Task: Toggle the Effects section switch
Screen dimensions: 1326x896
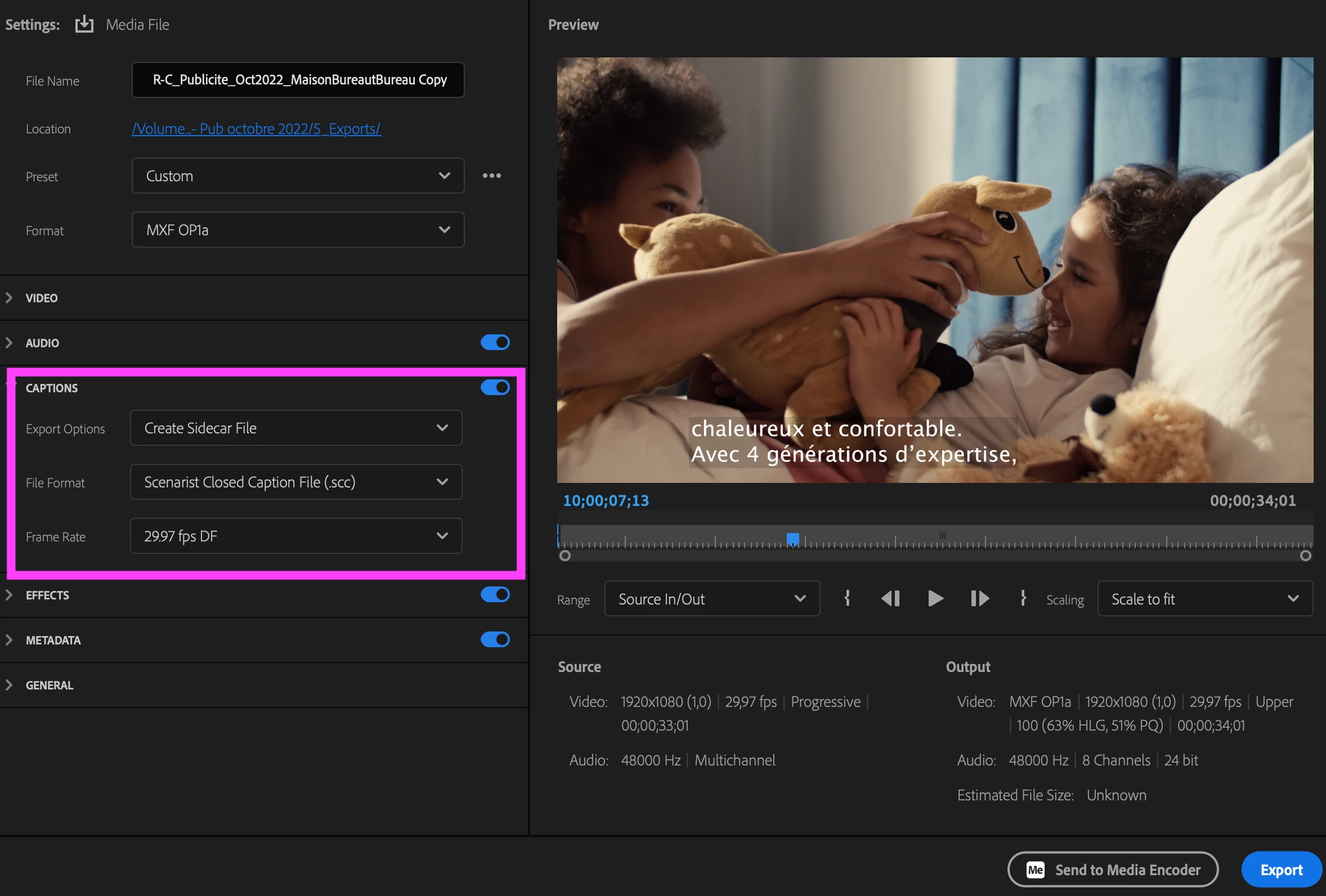Action: tap(495, 595)
